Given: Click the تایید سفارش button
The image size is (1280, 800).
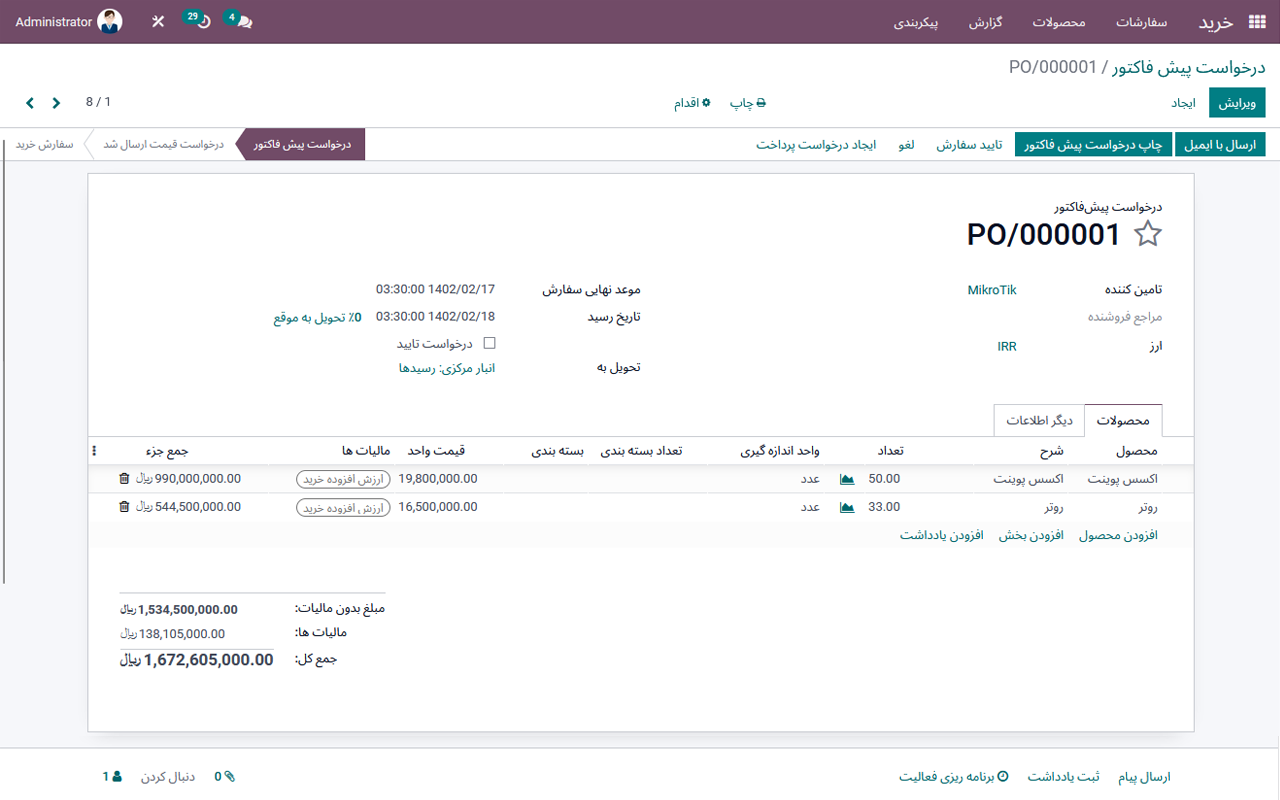Looking at the screenshot, I should pyautogui.click(x=970, y=143).
